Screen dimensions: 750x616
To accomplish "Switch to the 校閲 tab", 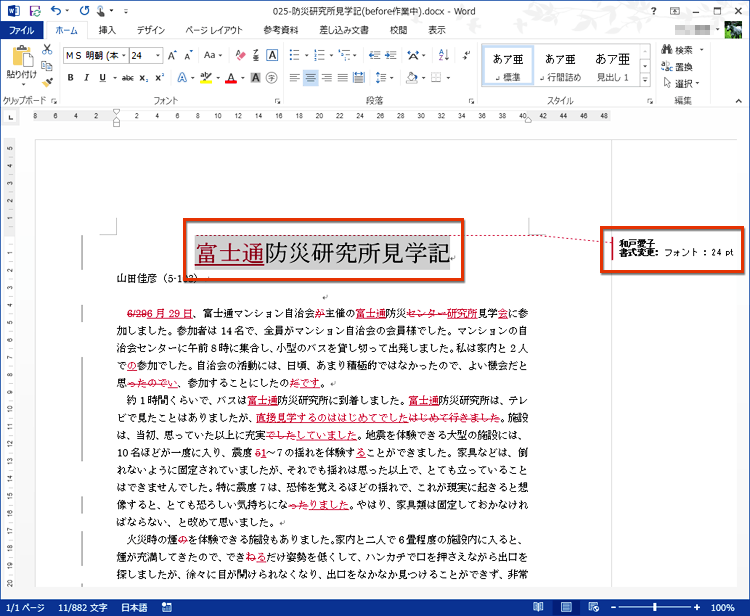I will tap(398, 30).
